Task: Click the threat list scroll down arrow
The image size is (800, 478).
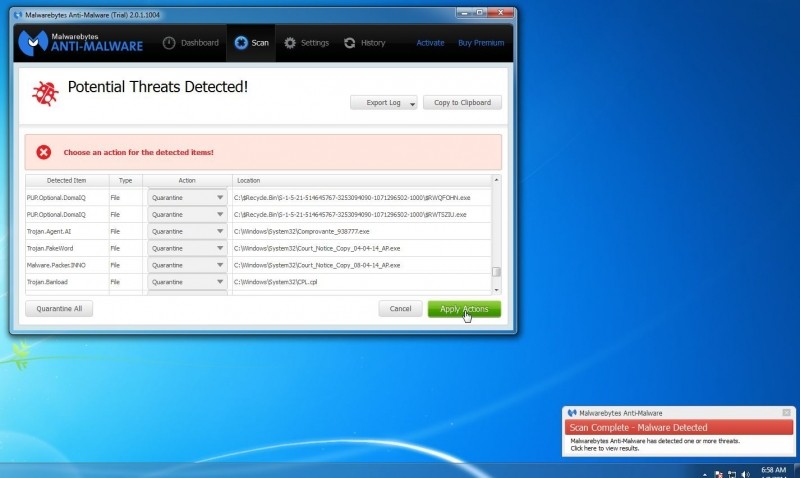Action: click(496, 290)
